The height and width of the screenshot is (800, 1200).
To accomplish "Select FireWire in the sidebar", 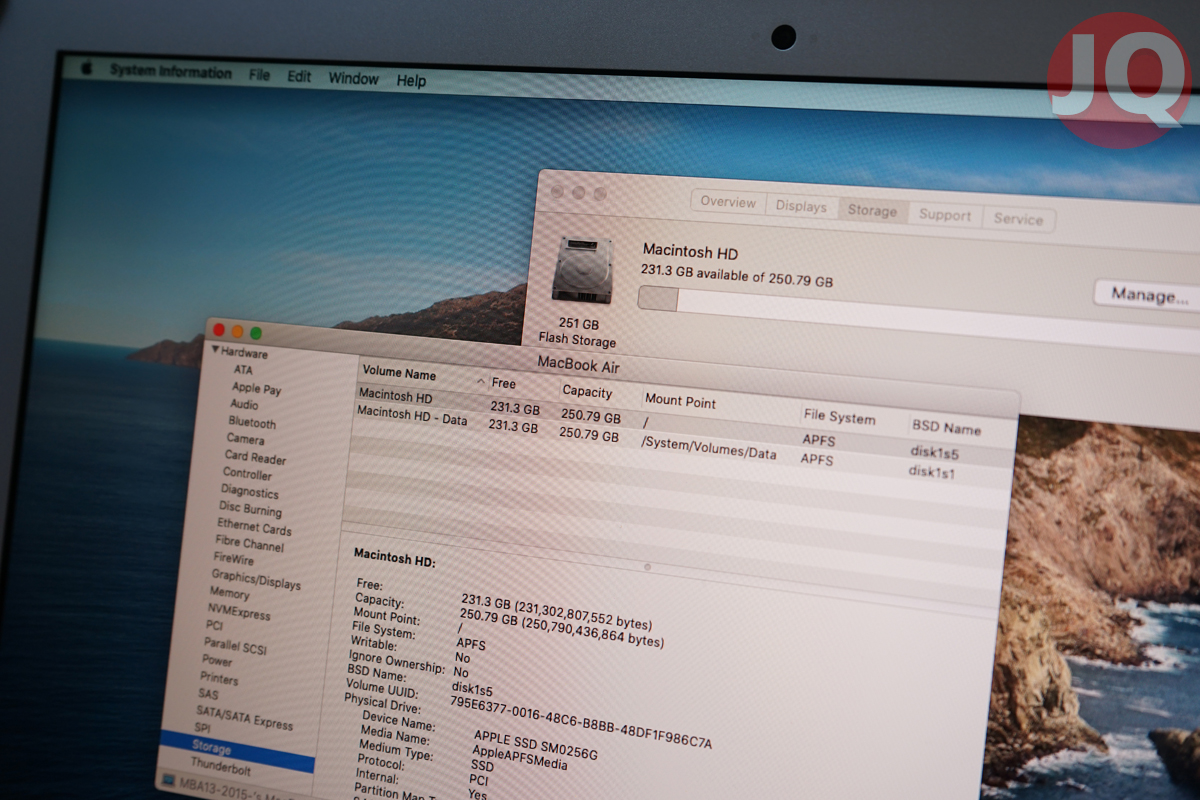I will pyautogui.click(x=233, y=559).
